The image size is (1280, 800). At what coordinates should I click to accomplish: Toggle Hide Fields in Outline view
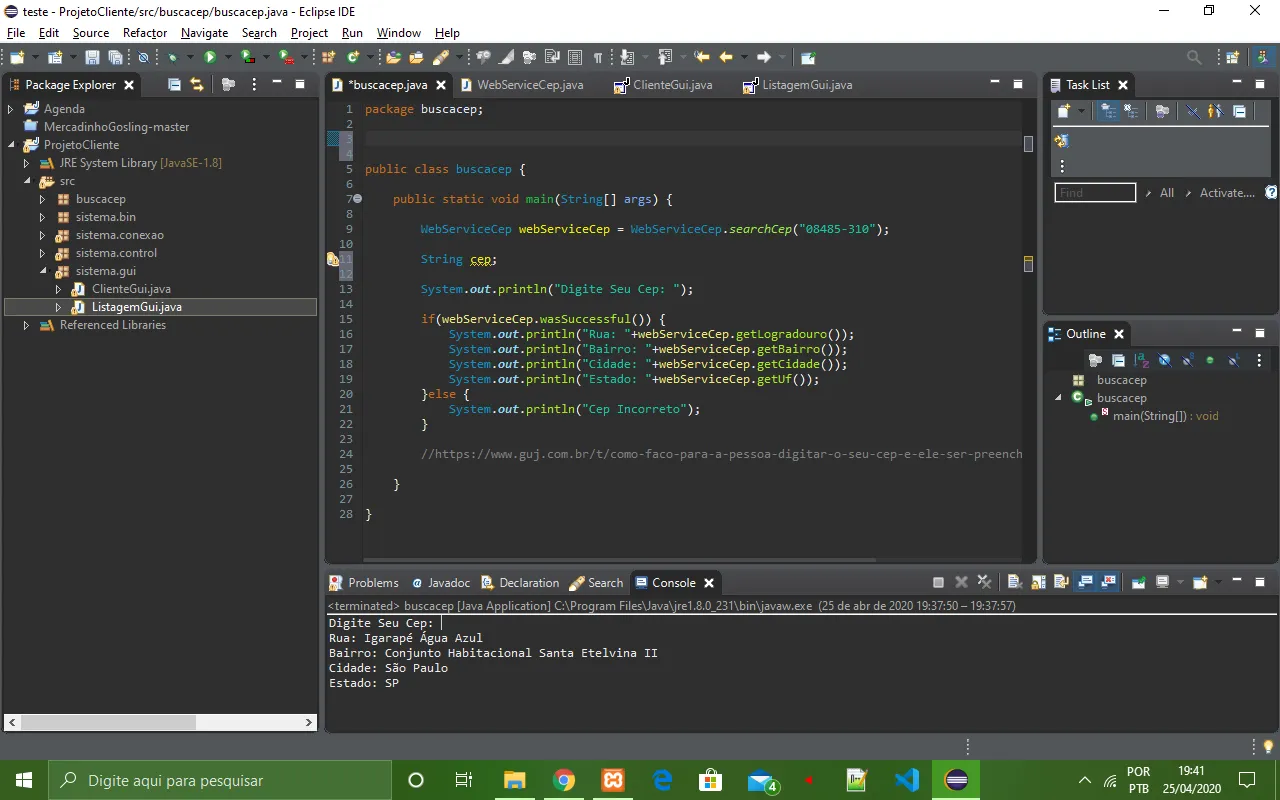pos(1165,360)
